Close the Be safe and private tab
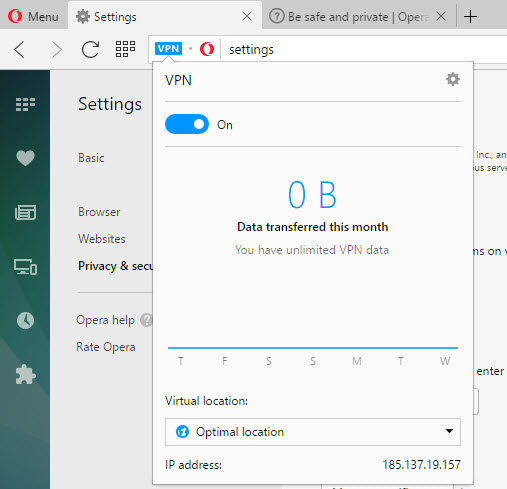 441,16
